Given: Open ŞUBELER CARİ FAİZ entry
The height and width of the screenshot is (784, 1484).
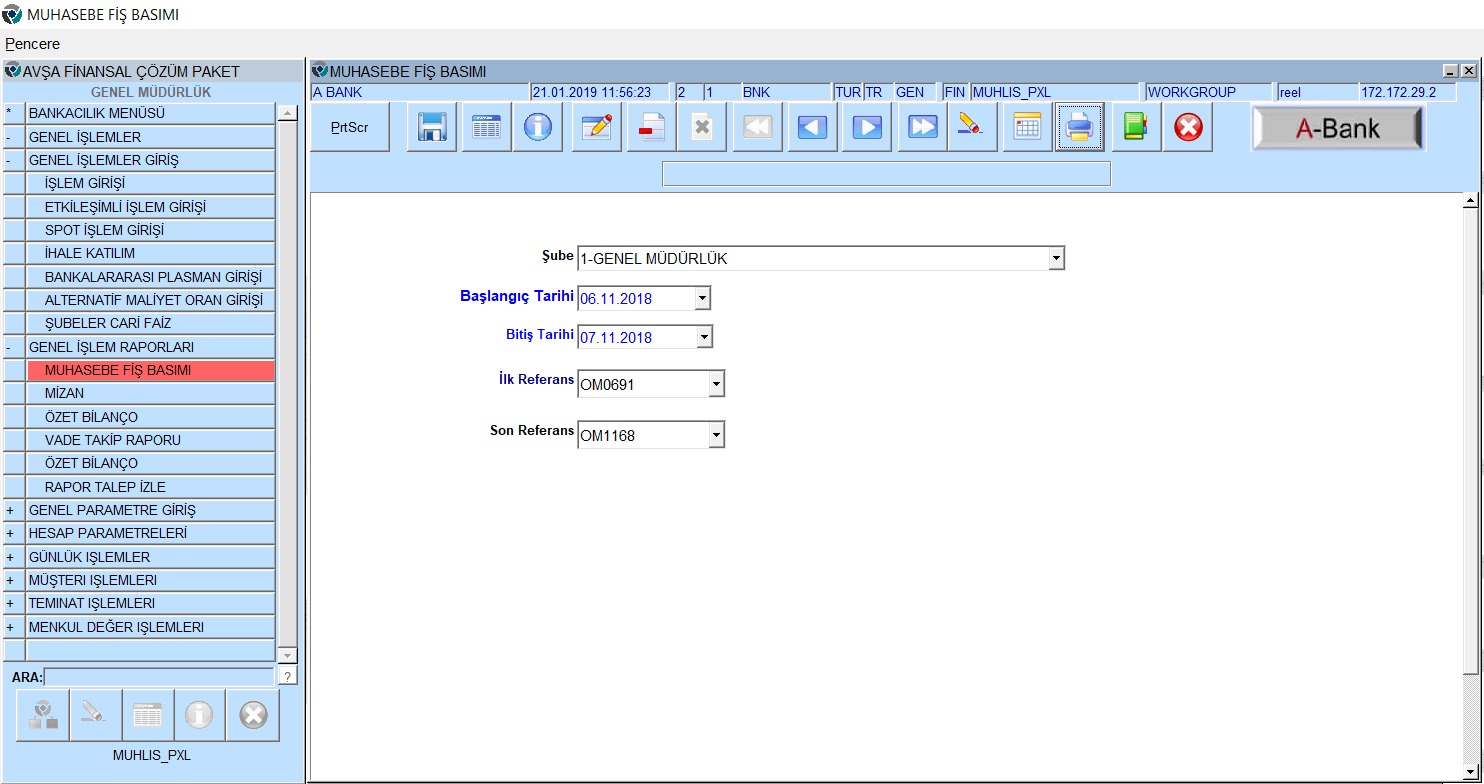Looking at the screenshot, I should (150, 323).
